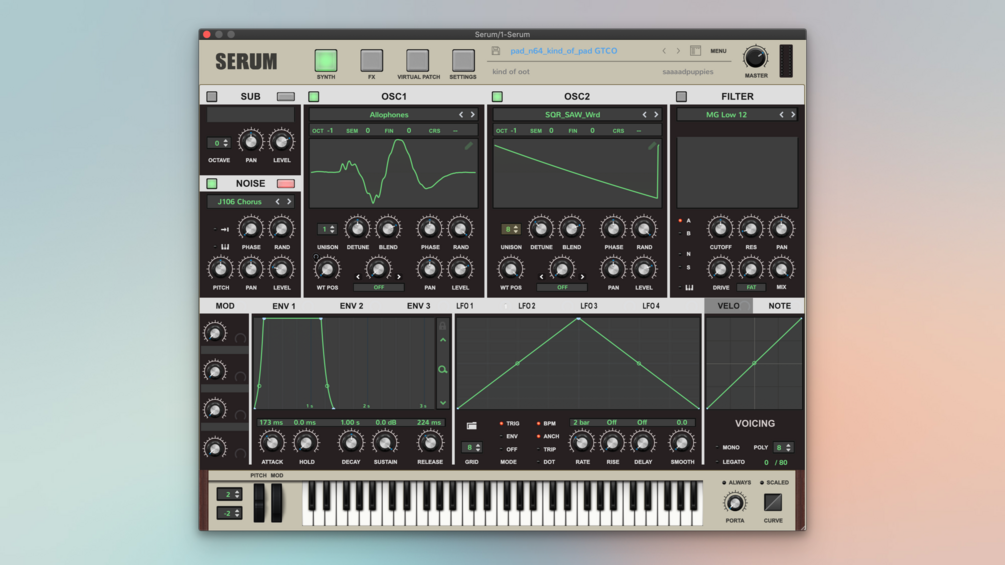Open the LFO shape folder icon
The image size is (1005, 565).
click(472, 425)
